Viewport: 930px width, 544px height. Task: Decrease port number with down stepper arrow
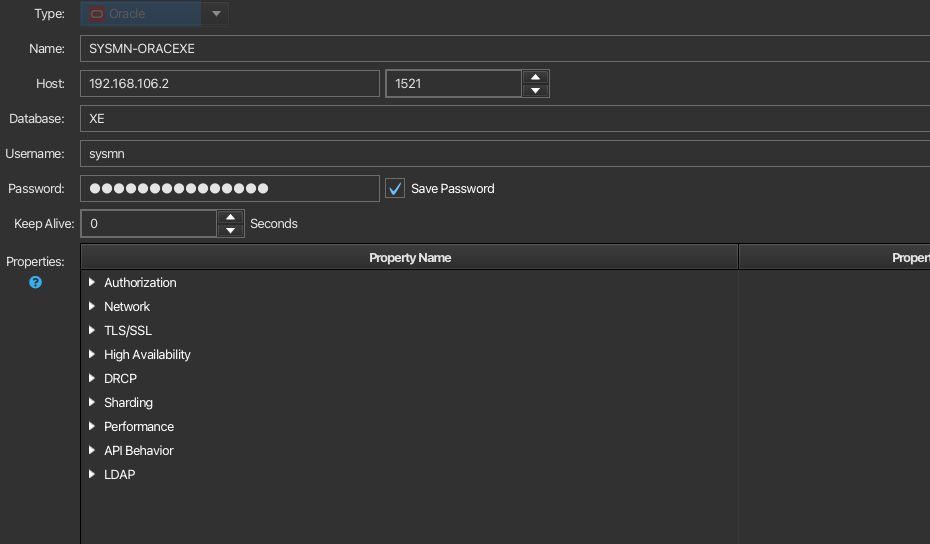pos(536,91)
